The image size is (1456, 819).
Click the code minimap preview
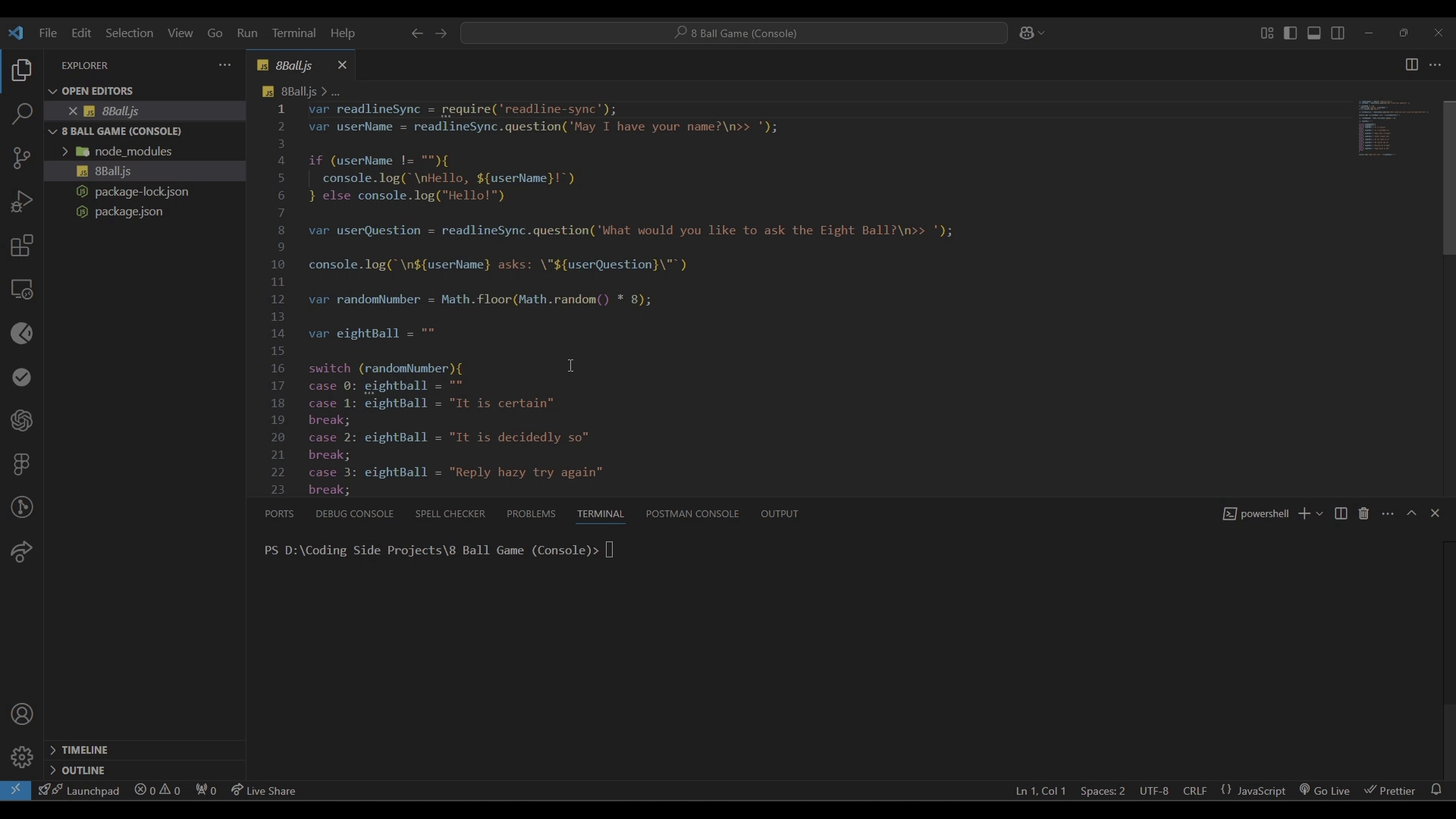[x=1395, y=127]
